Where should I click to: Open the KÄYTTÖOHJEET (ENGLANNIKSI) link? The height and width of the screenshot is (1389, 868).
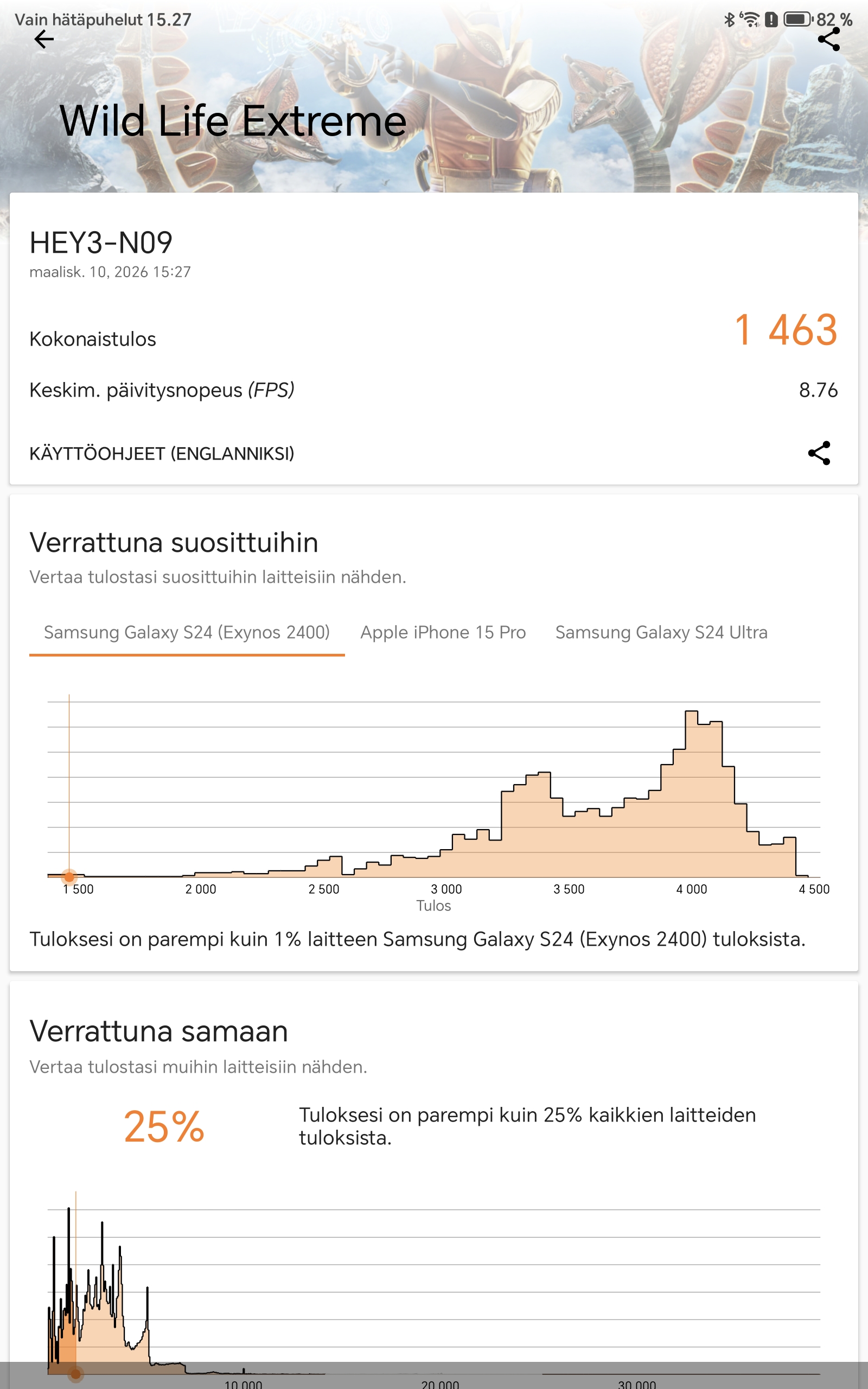click(161, 454)
